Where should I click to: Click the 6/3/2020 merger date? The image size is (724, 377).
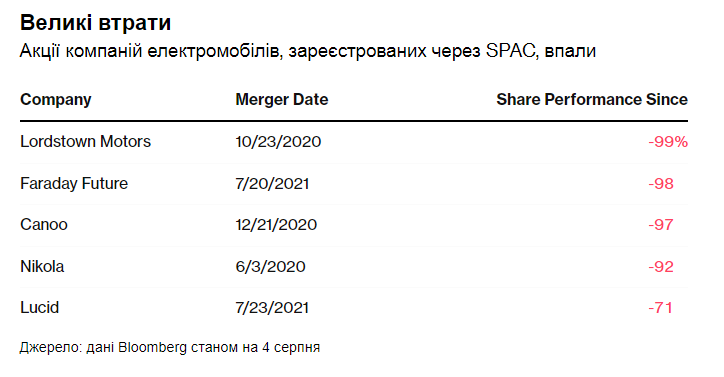click(271, 267)
